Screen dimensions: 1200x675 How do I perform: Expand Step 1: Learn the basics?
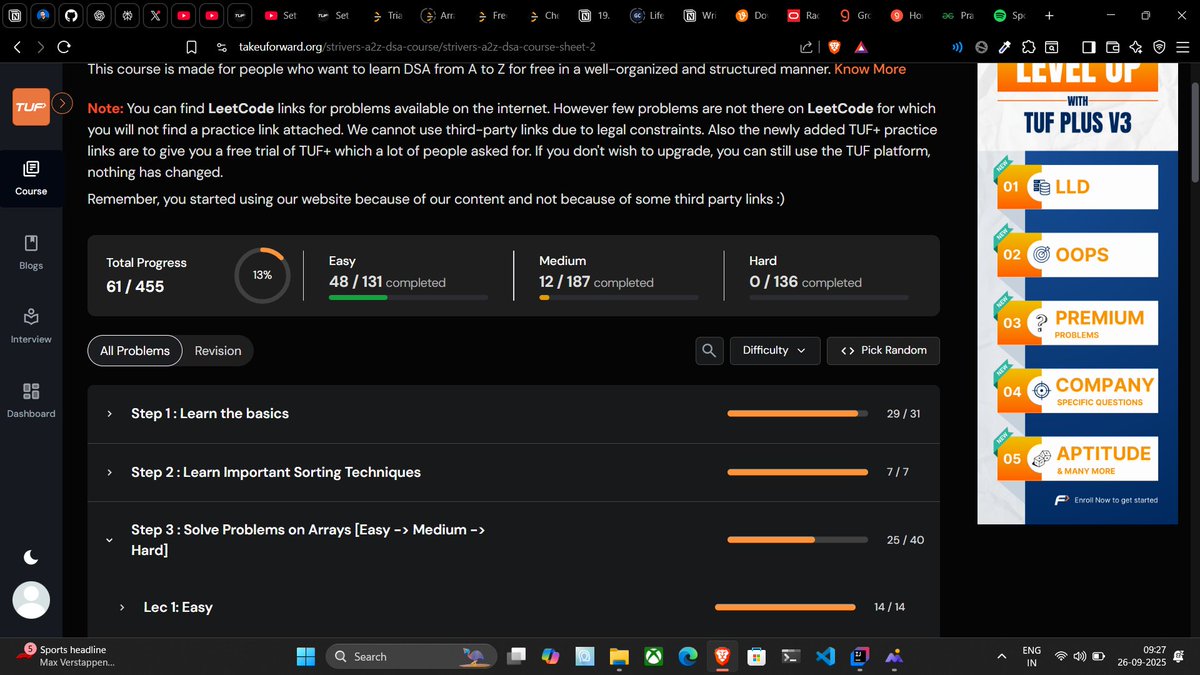click(x=513, y=414)
